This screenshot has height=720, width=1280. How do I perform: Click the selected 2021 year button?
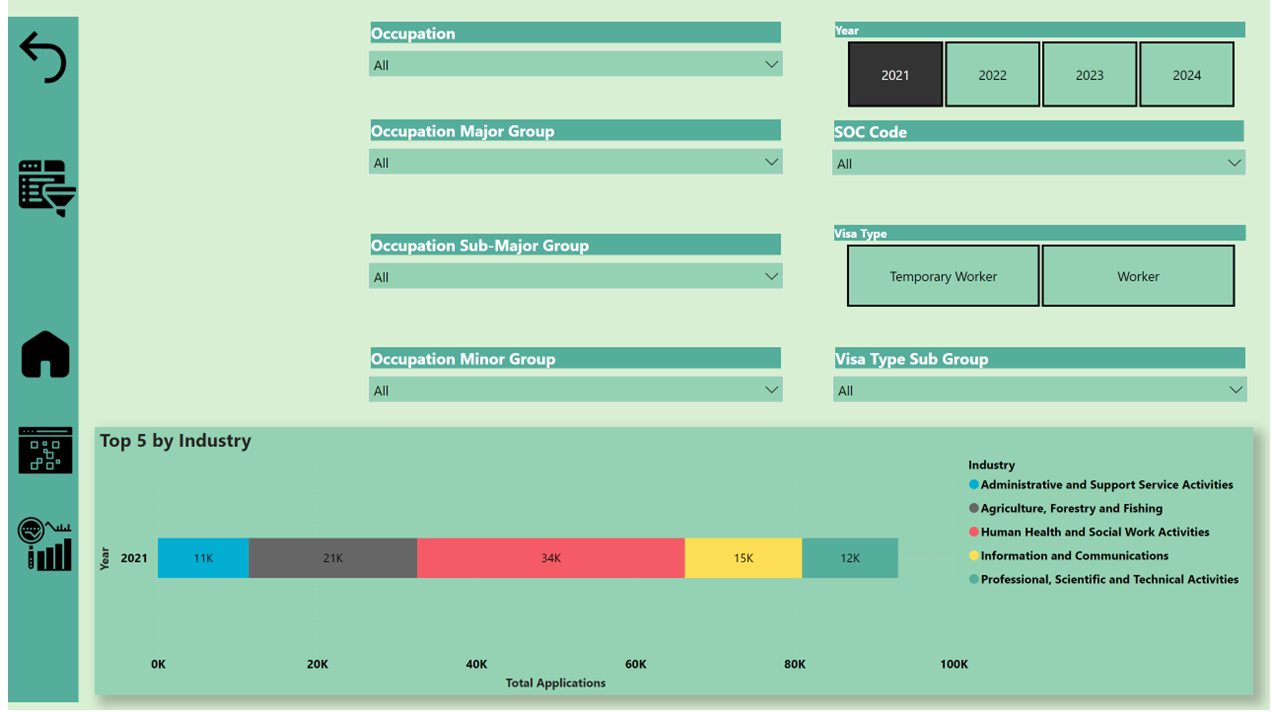[895, 74]
